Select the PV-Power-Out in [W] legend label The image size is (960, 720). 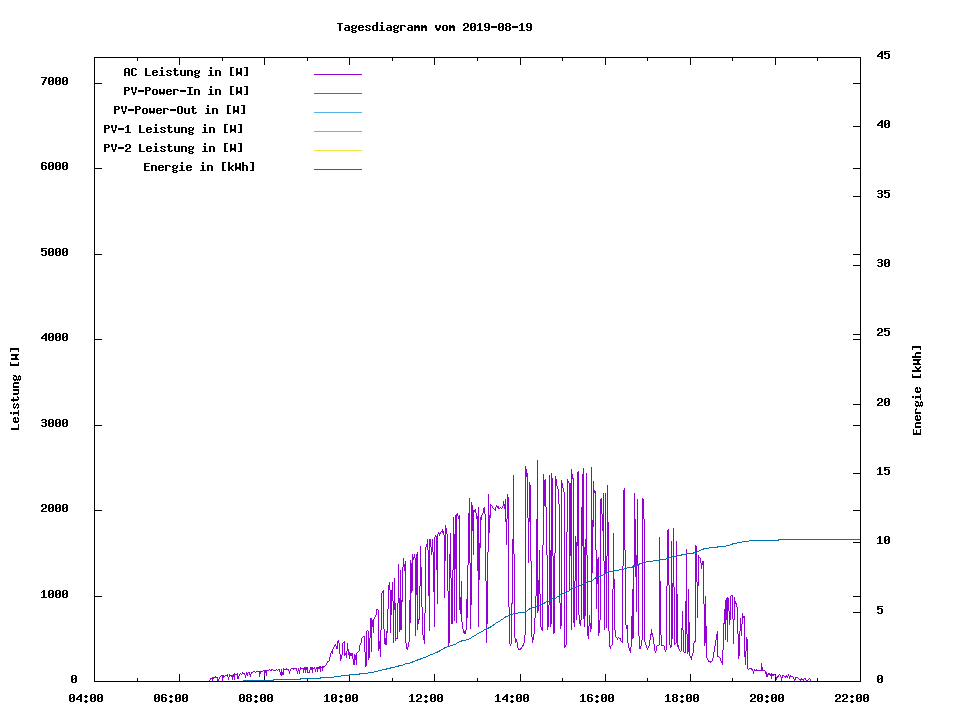180,110
